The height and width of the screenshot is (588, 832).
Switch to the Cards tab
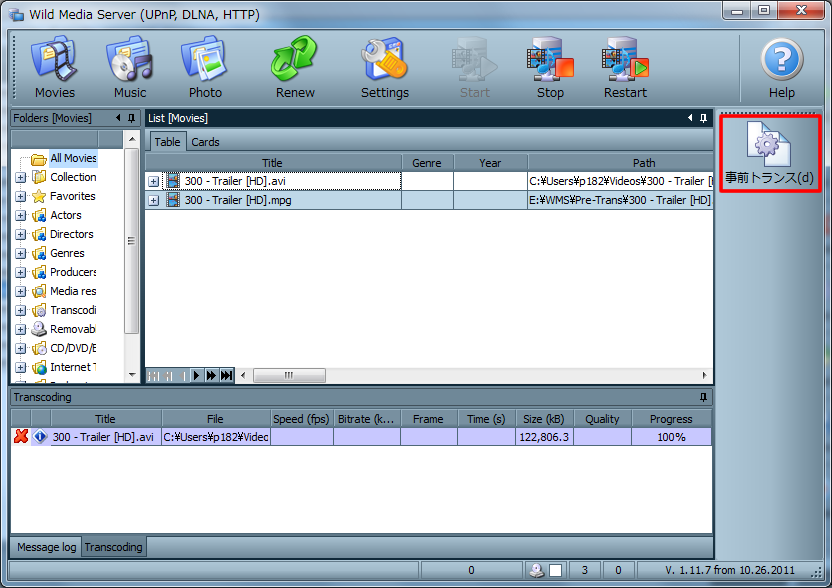pyautogui.click(x=205, y=142)
